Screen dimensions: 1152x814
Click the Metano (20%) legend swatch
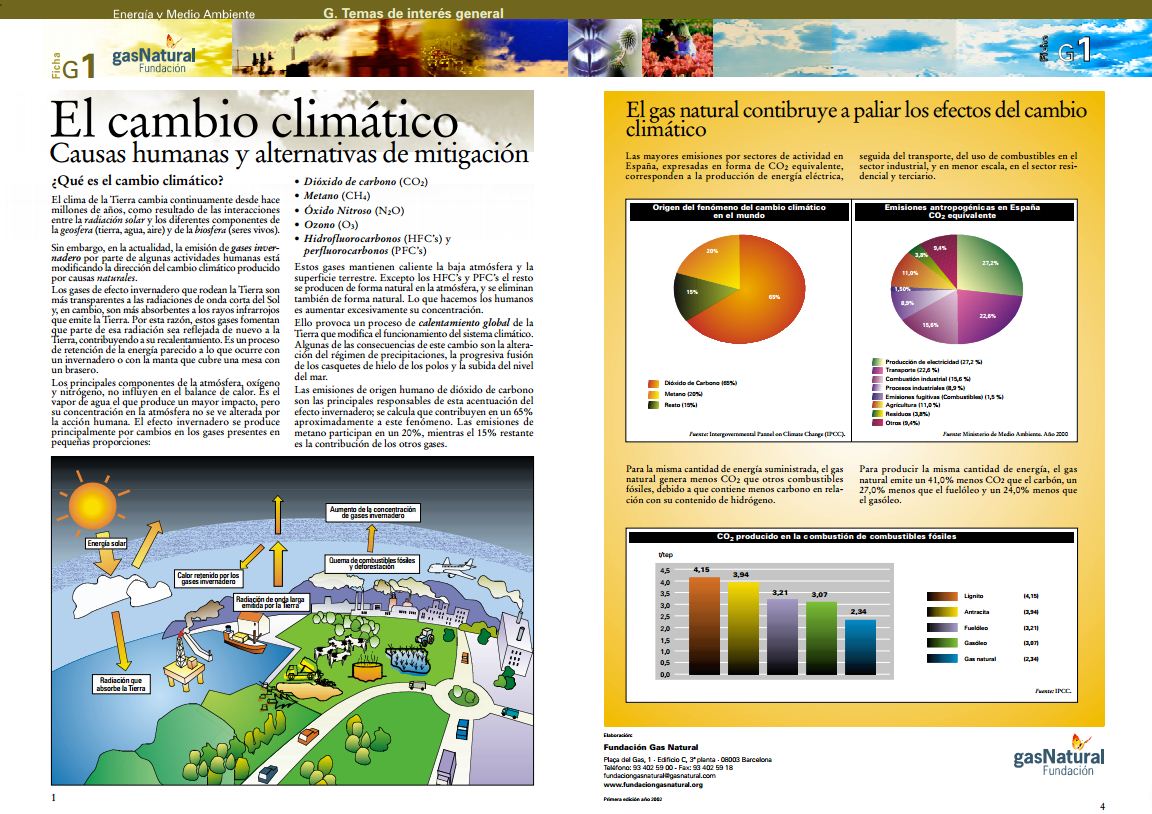(653, 395)
